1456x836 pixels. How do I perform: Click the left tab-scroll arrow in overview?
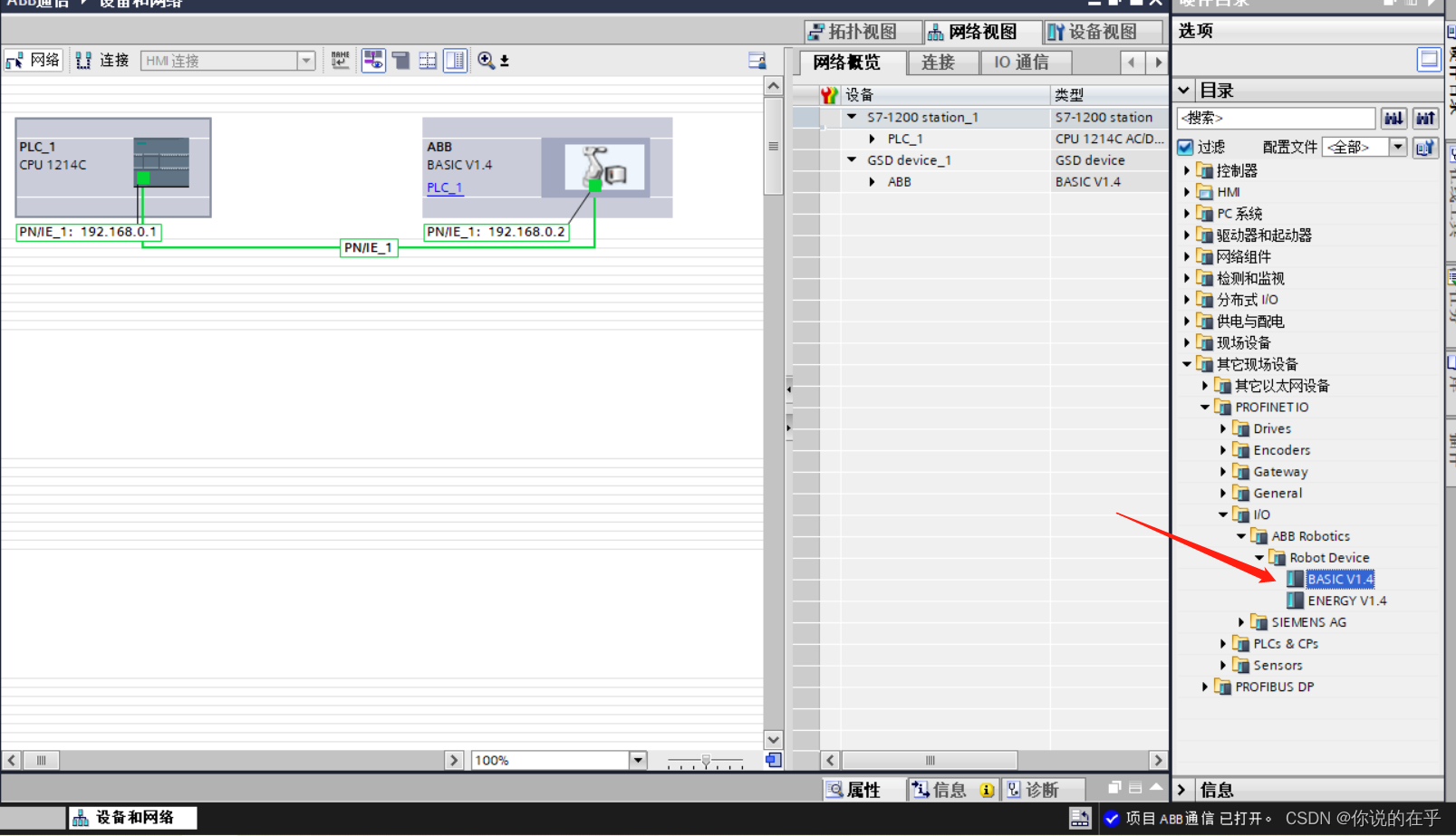click(x=1132, y=62)
